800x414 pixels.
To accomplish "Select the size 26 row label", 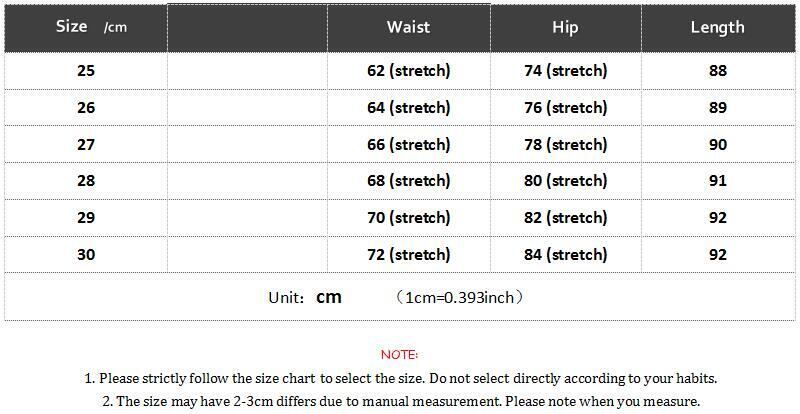I will (x=86, y=108).
